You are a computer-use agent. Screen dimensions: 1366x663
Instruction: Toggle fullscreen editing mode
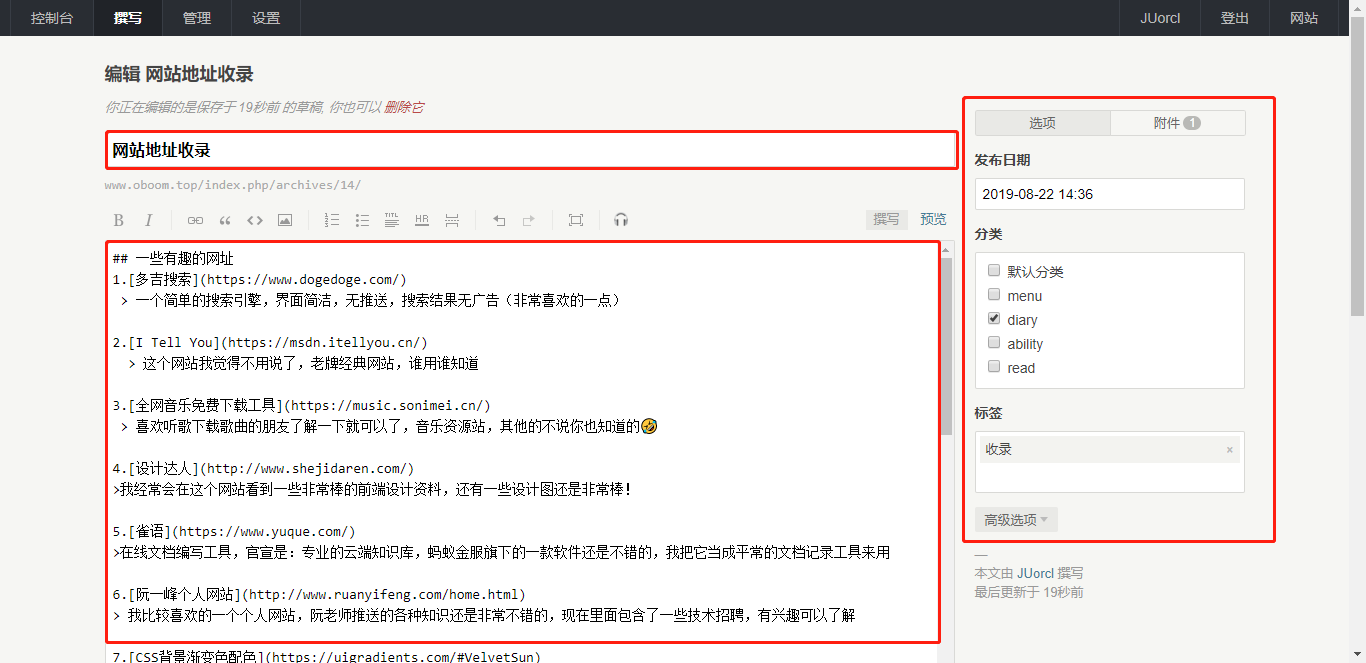576,220
